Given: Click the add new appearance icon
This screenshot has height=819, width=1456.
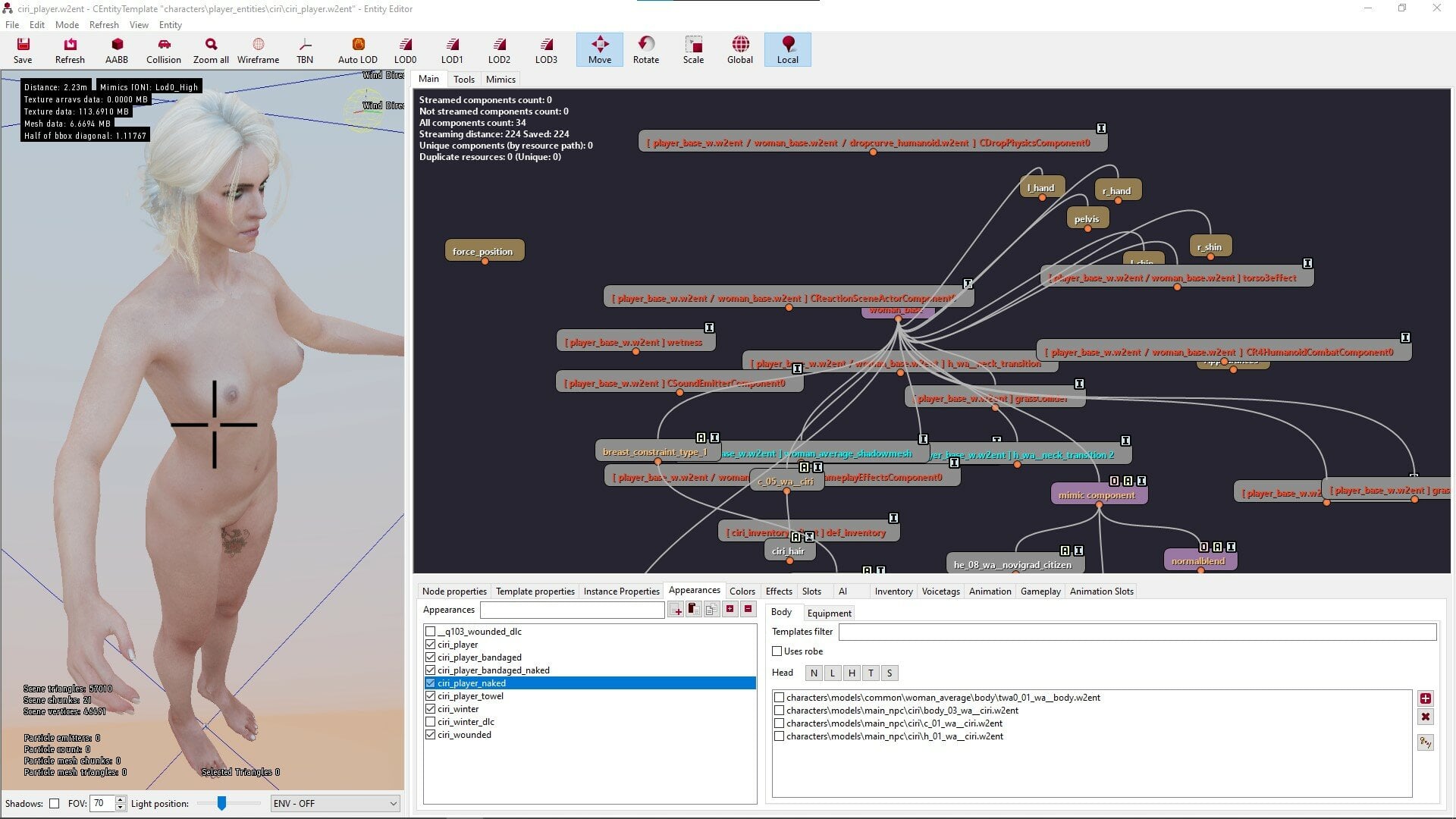Looking at the screenshot, I should point(676,609).
